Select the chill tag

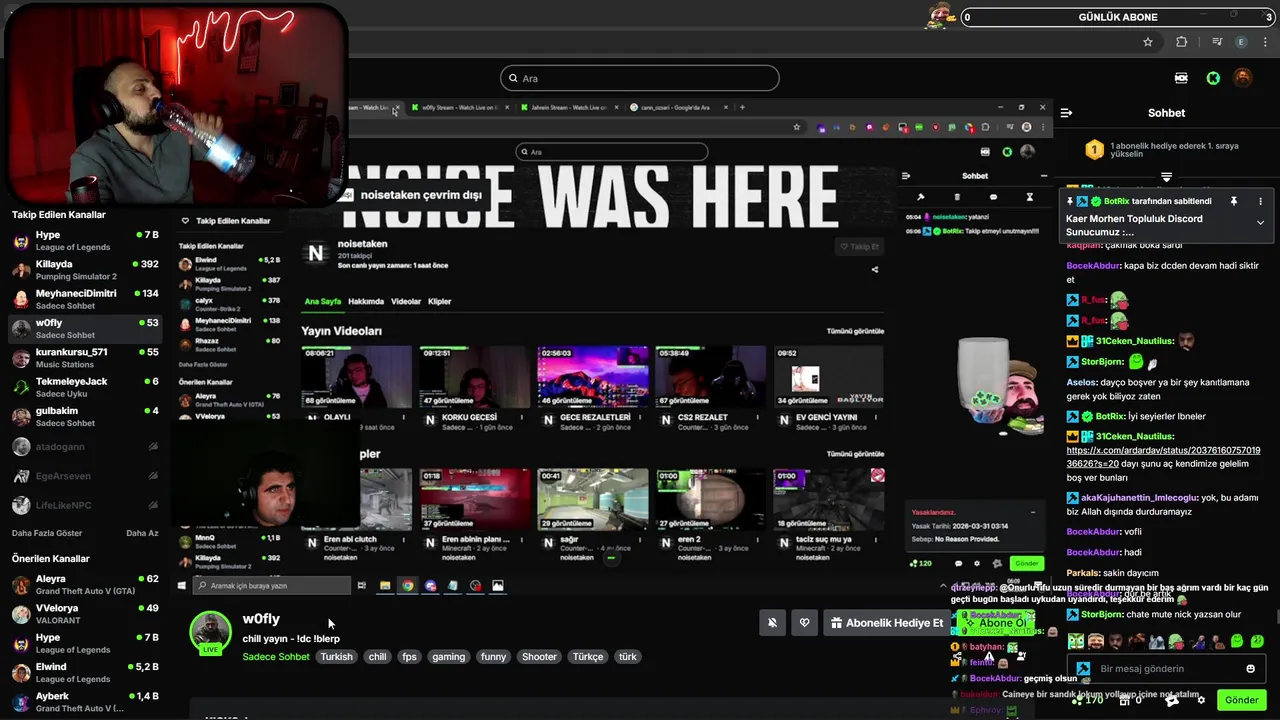coord(377,657)
